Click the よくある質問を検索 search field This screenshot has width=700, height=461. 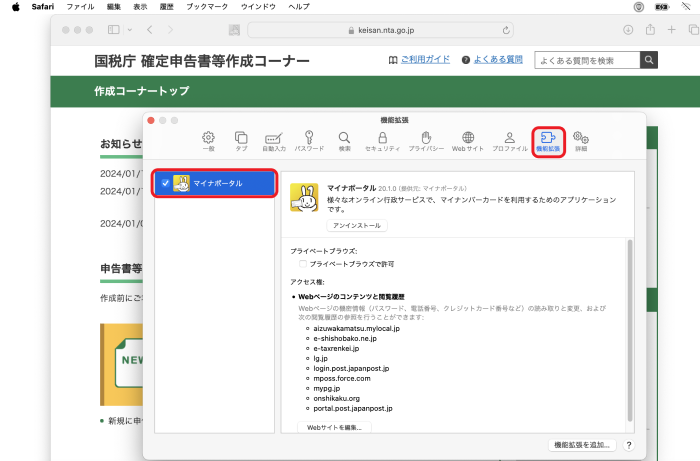point(587,60)
